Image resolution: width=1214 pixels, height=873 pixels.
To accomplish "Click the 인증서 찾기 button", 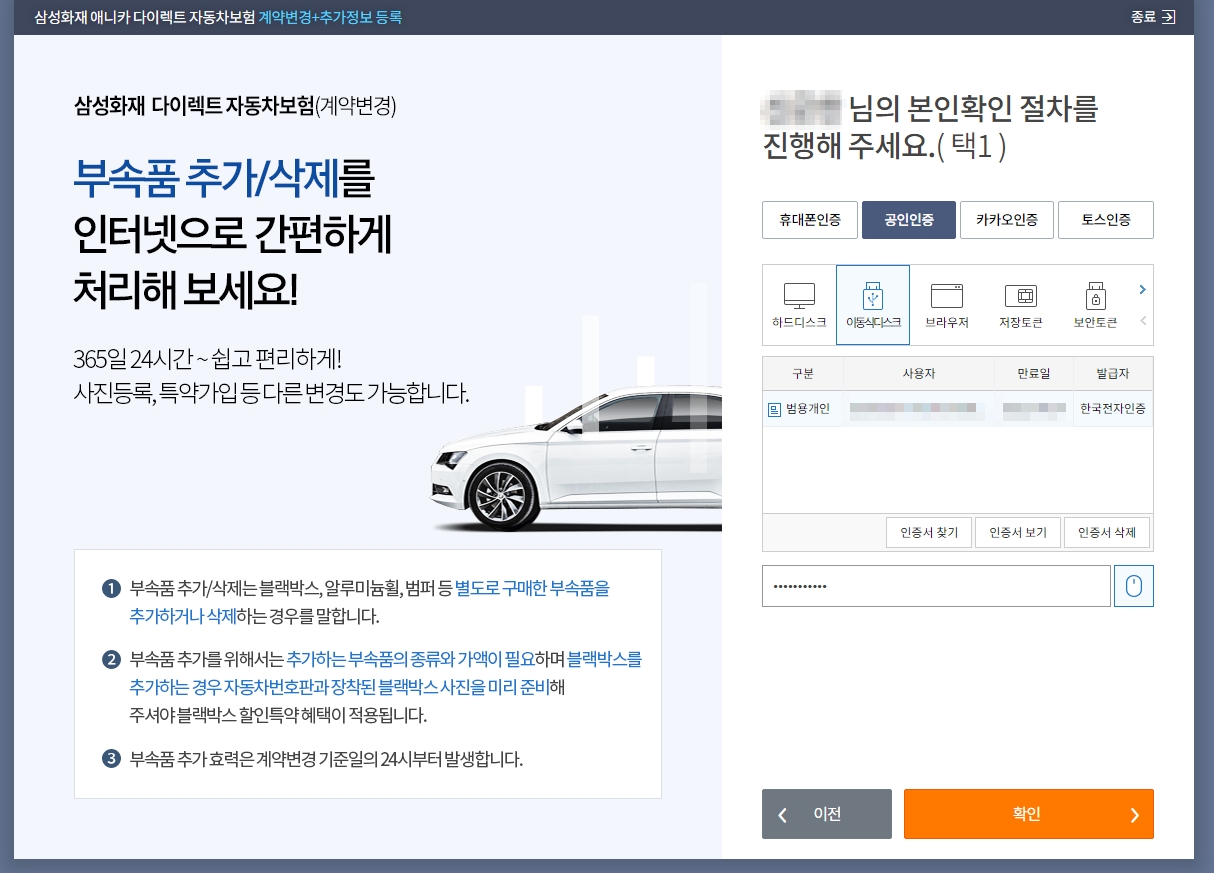I will pos(929,532).
